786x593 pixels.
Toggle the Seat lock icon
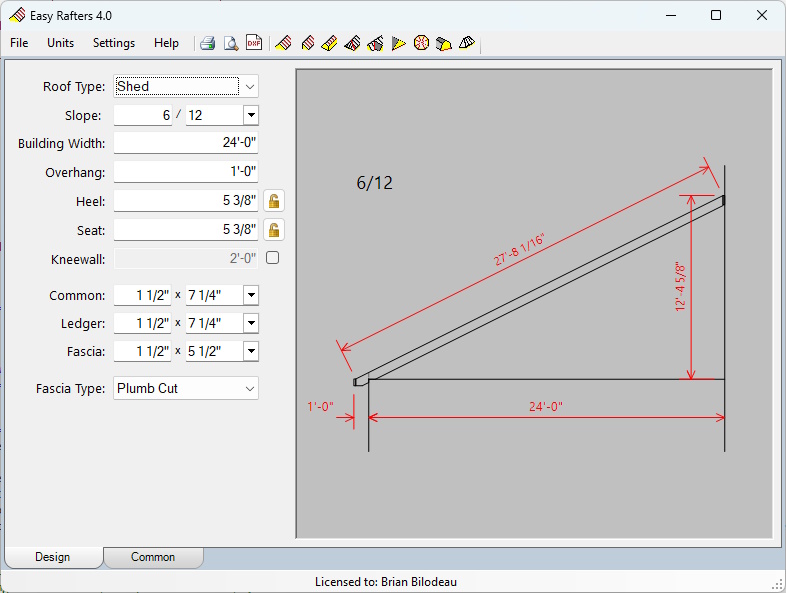(x=273, y=230)
